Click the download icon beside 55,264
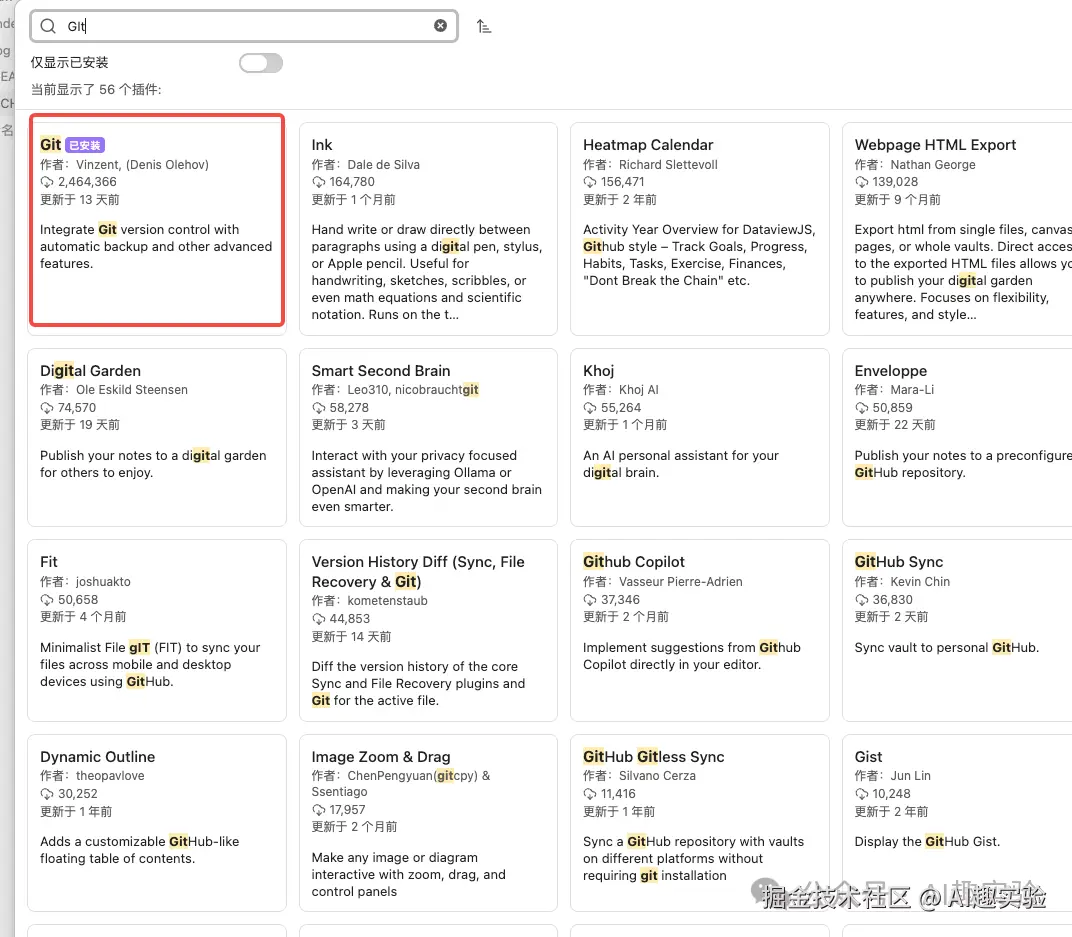1072x937 pixels. pyautogui.click(x=590, y=408)
